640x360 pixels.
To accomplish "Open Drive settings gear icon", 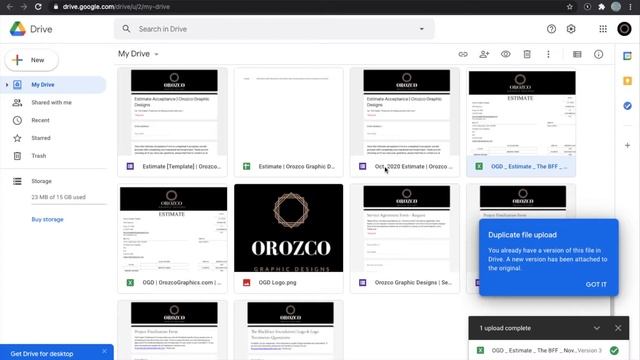I will (571, 29).
